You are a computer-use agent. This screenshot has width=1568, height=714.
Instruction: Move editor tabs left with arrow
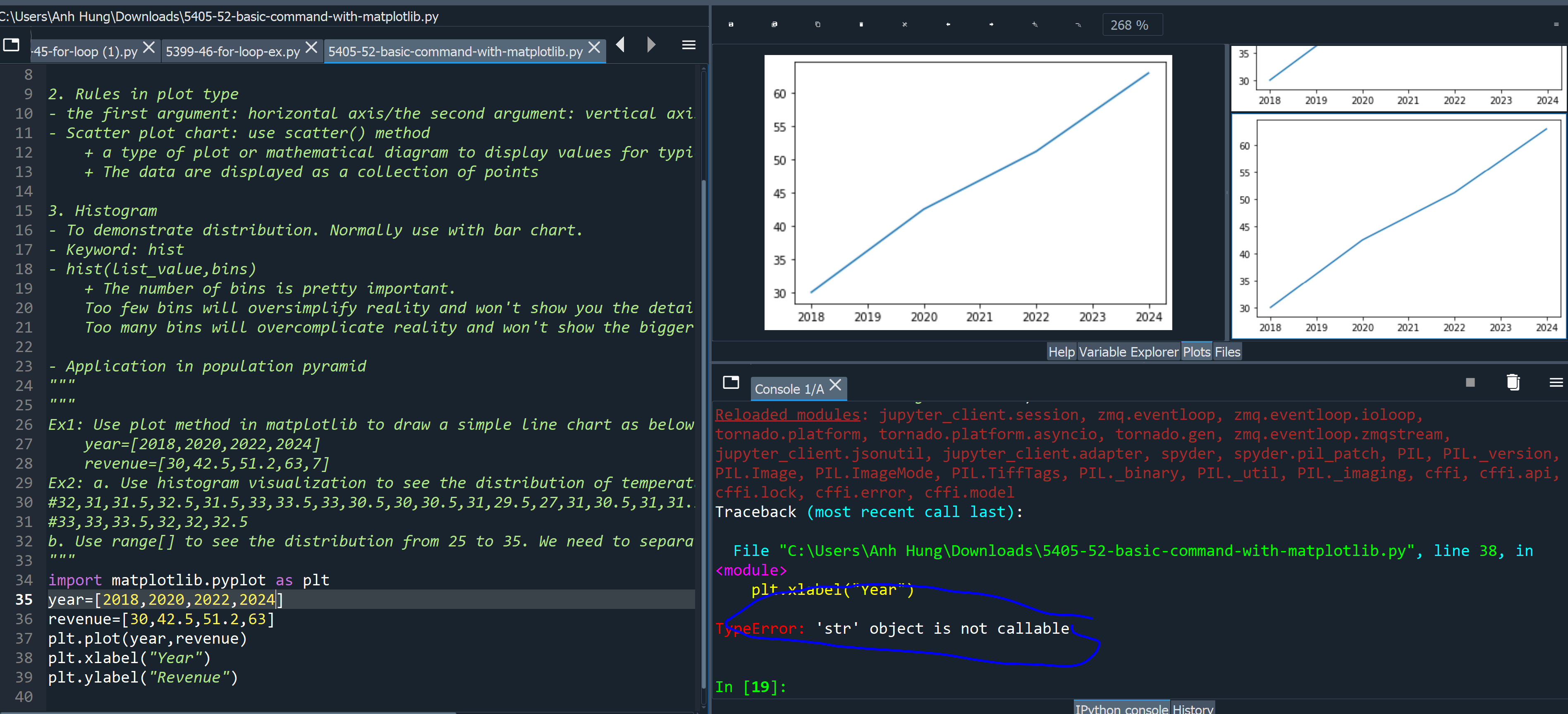click(x=620, y=44)
